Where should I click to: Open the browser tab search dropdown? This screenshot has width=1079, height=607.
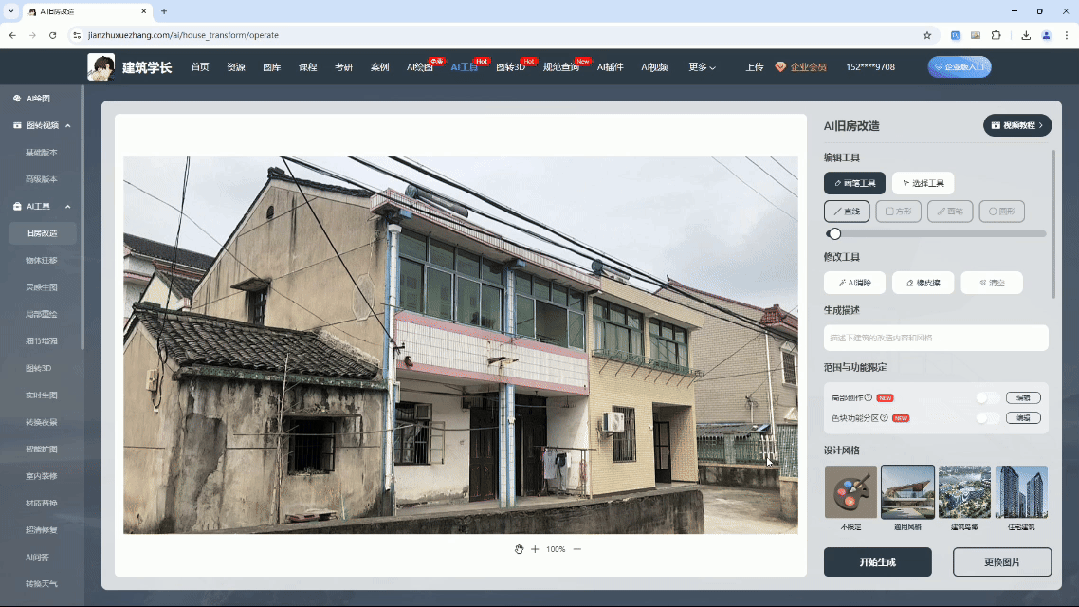[11, 12]
